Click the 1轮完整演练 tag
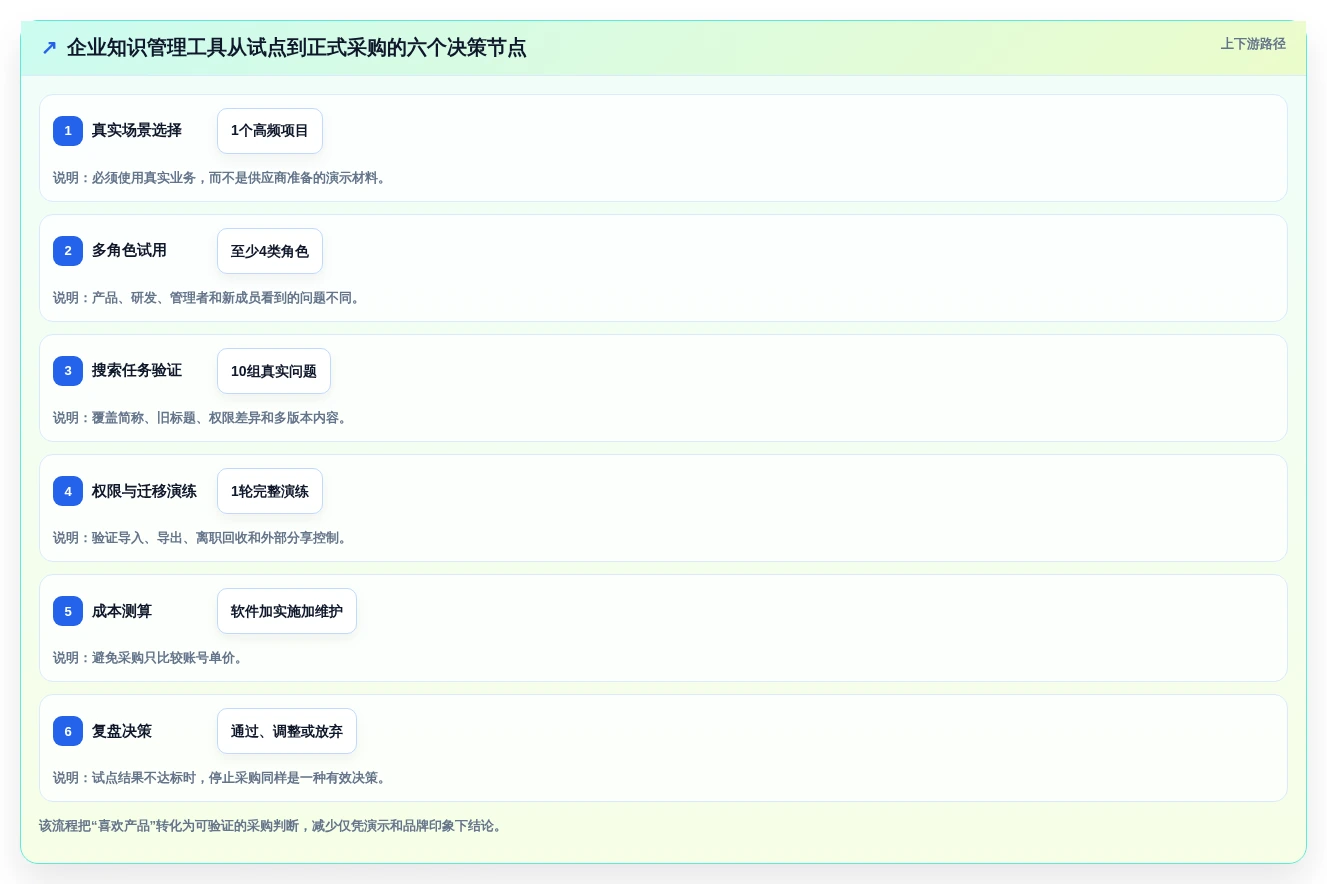 tap(270, 491)
